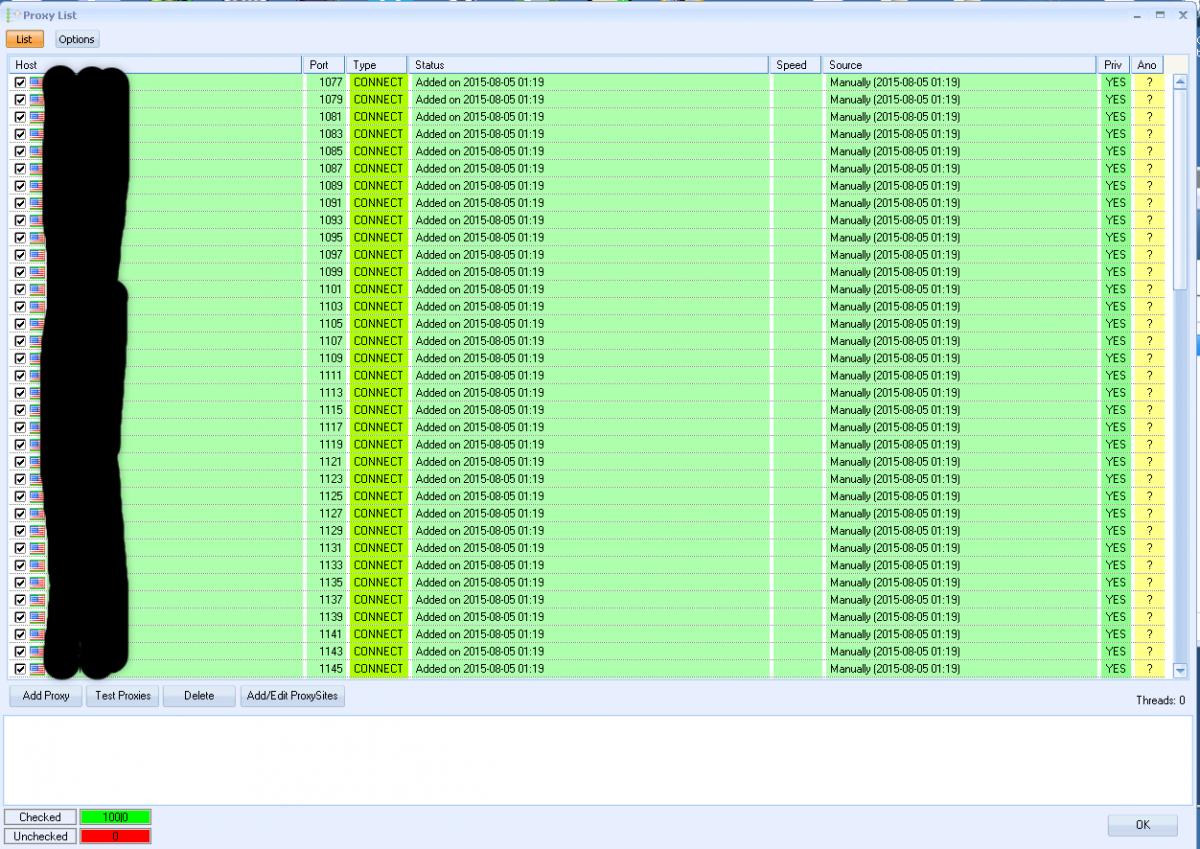Click the Proxy List window title icon
The height and width of the screenshot is (849, 1200).
pos(13,15)
